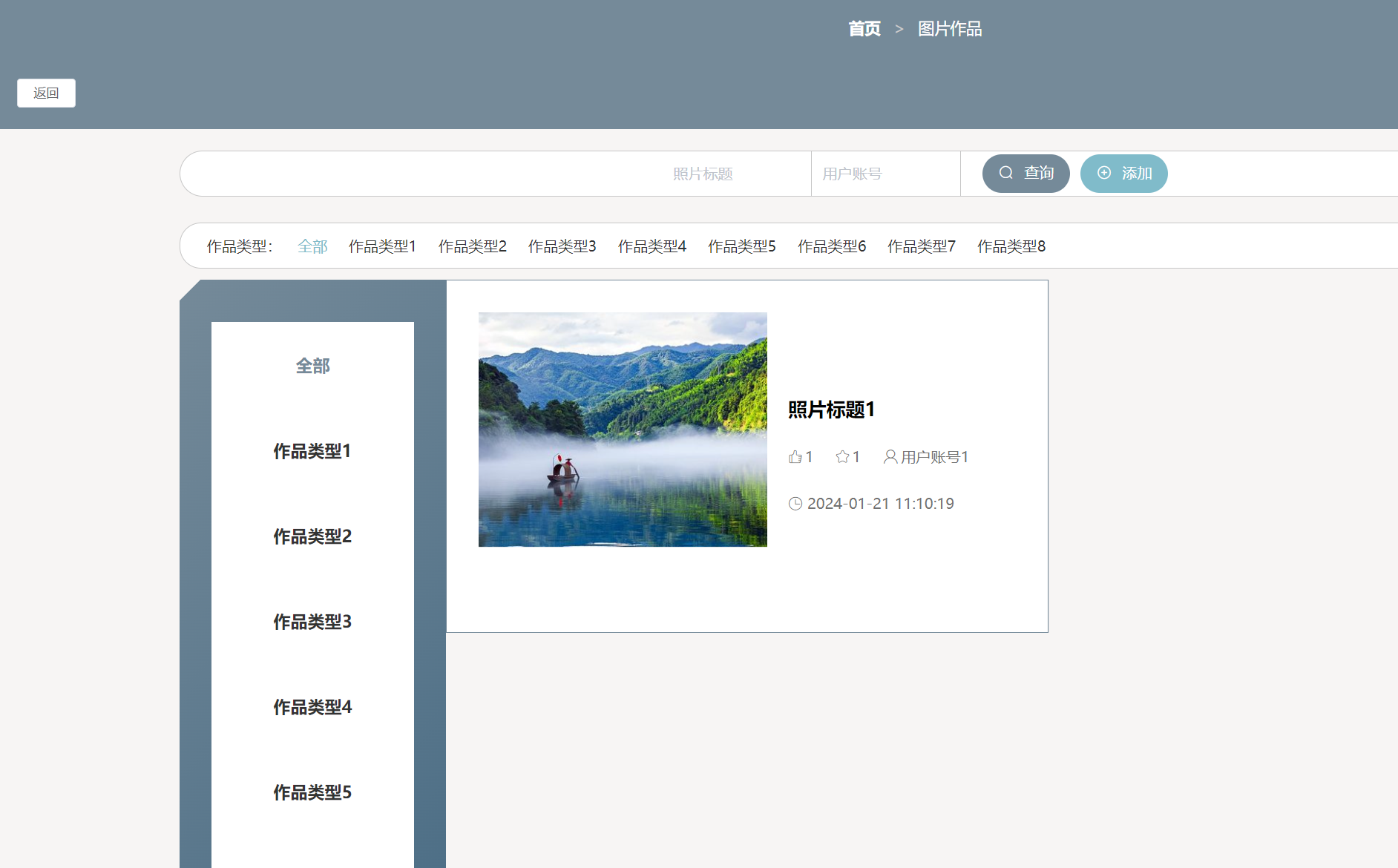Select 全部 in the 作品类型 filter bar
This screenshot has width=1398, height=868.
(312, 246)
